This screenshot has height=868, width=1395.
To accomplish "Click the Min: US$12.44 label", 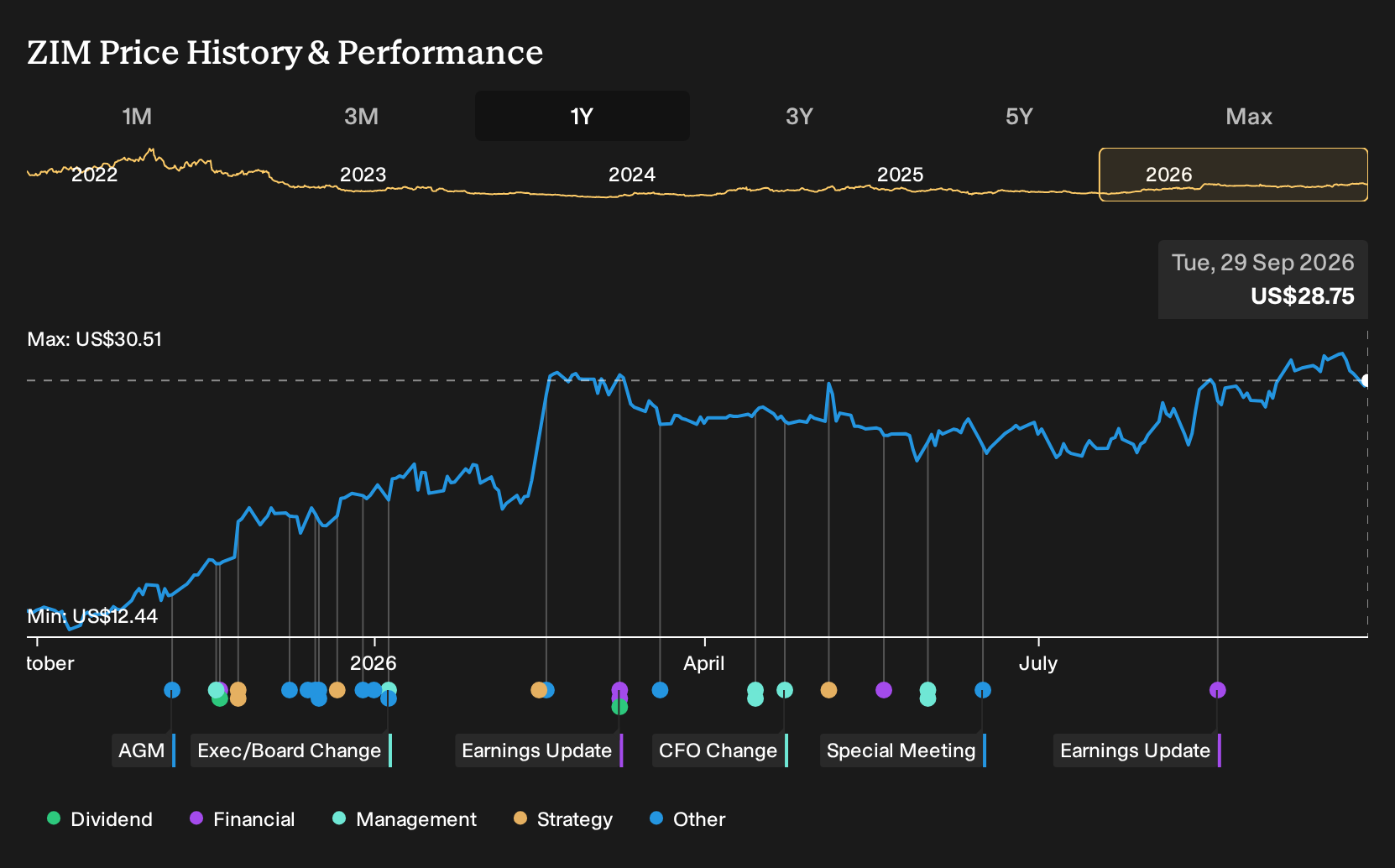I will coord(92,616).
